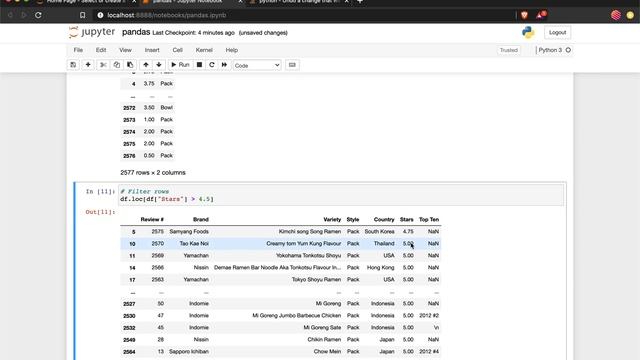Click the Logout button
Image resolution: width=640 pixels, height=360 pixels.
click(557, 32)
